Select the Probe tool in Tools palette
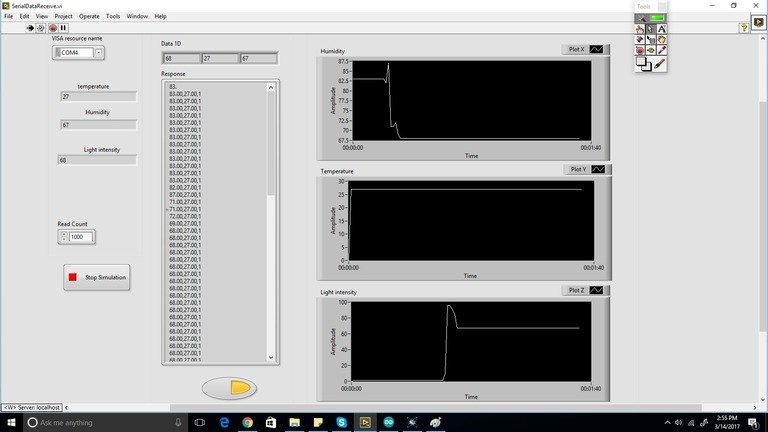Viewport: 768px width, 432px height. click(x=650, y=50)
